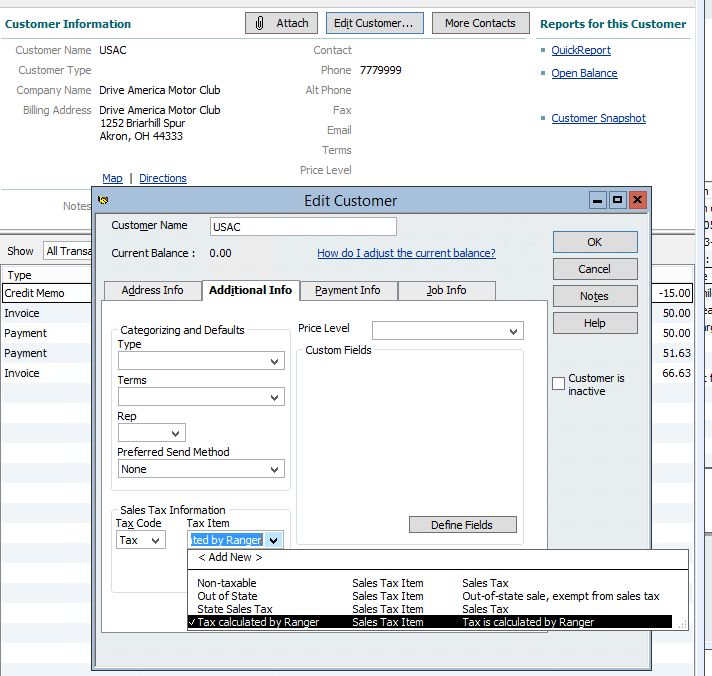Switch to the Address Info tab
Viewport: 712px width, 676px height.
point(152,291)
